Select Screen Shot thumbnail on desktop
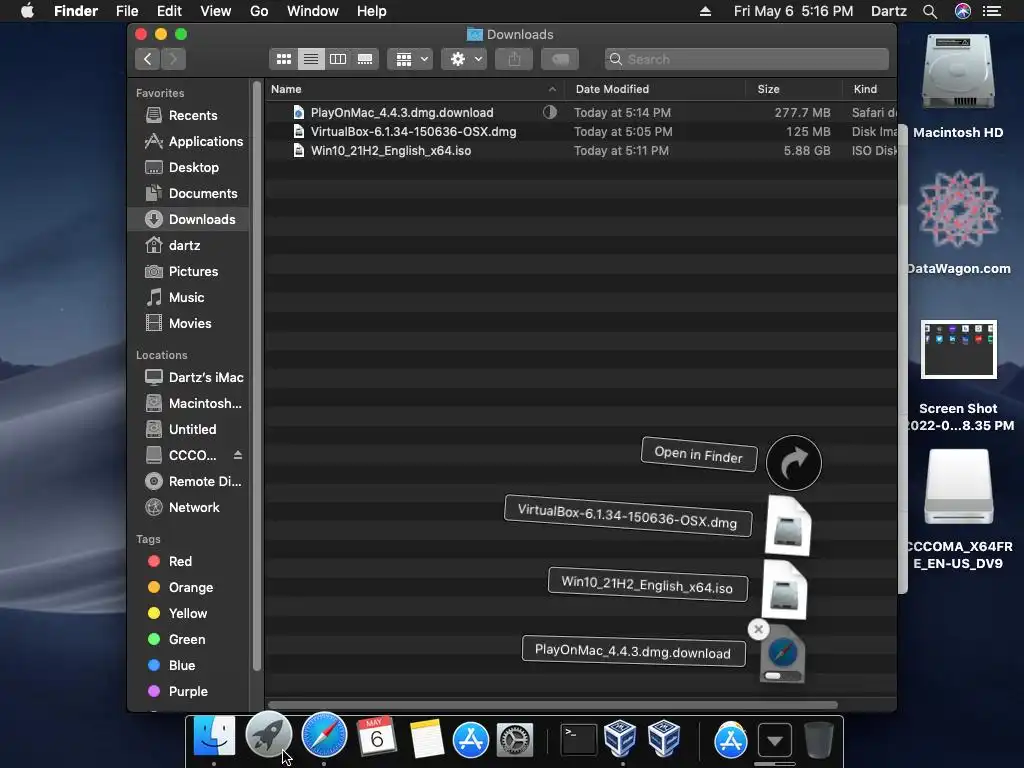Viewport: 1024px width, 768px height. 959,349
